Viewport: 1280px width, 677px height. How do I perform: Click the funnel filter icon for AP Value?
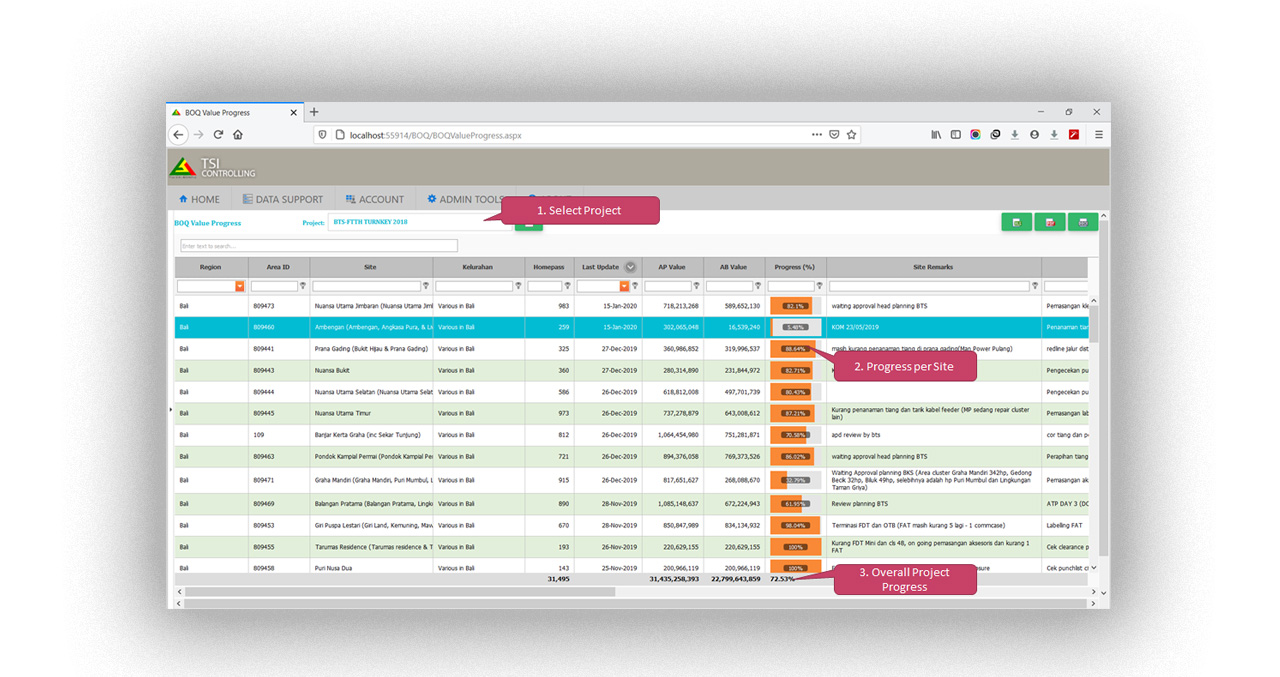pyautogui.click(x=696, y=285)
